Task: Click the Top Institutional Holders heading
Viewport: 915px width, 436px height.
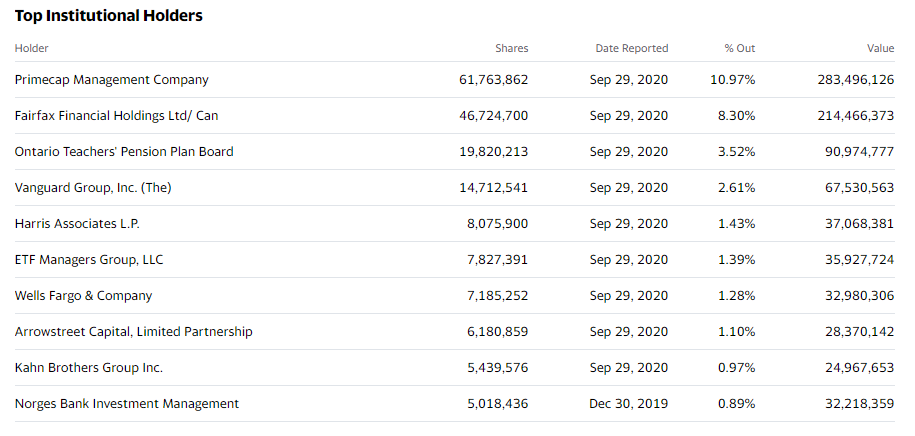Action: (x=109, y=16)
